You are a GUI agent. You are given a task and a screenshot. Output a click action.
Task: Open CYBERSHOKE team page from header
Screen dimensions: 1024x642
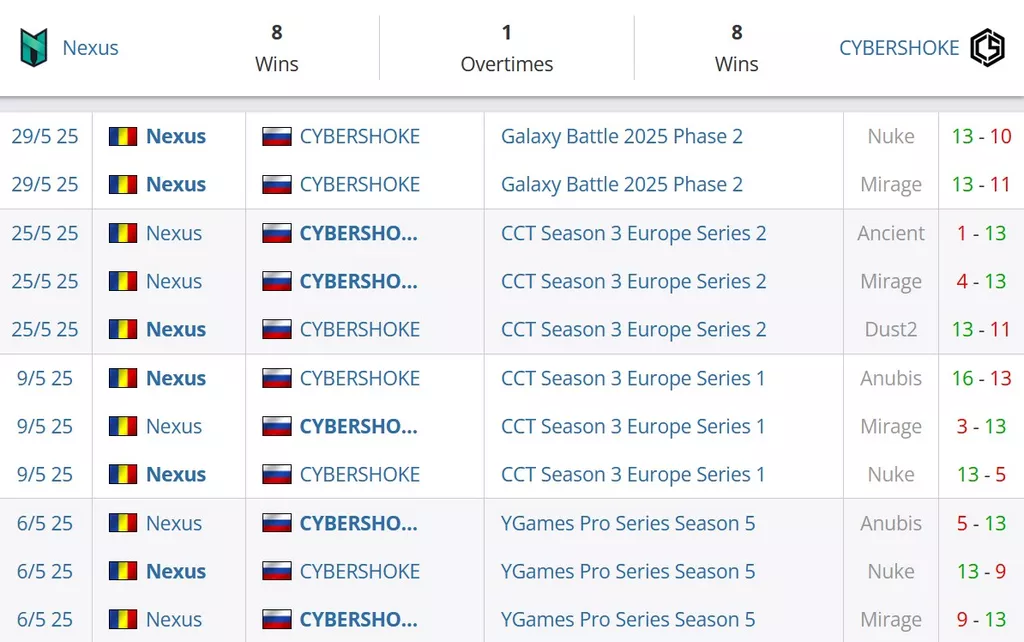click(x=899, y=48)
